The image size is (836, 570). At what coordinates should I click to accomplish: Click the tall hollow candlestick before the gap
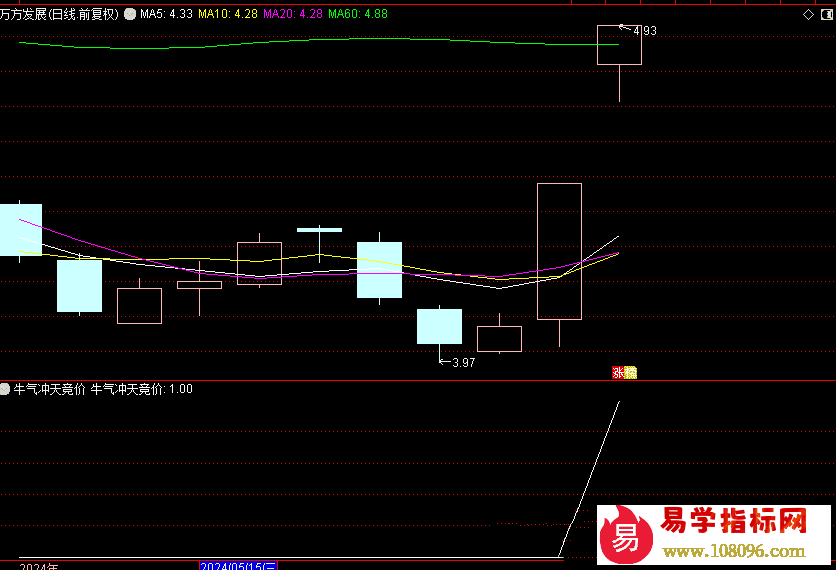coord(559,251)
